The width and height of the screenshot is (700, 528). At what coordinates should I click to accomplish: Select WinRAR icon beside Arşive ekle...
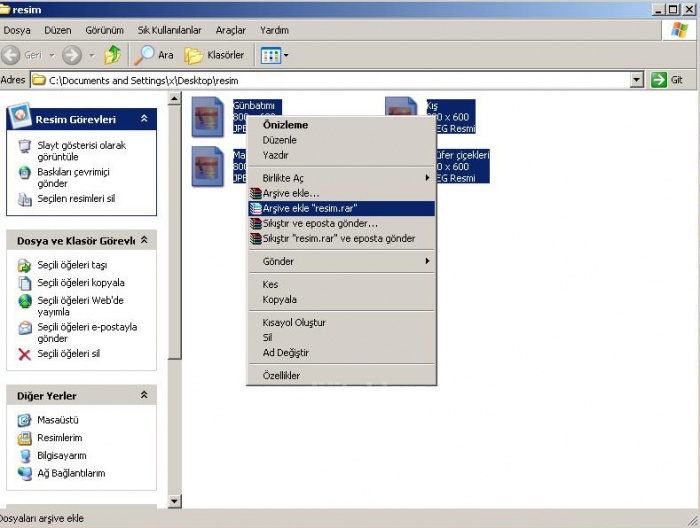pyautogui.click(x=255, y=193)
